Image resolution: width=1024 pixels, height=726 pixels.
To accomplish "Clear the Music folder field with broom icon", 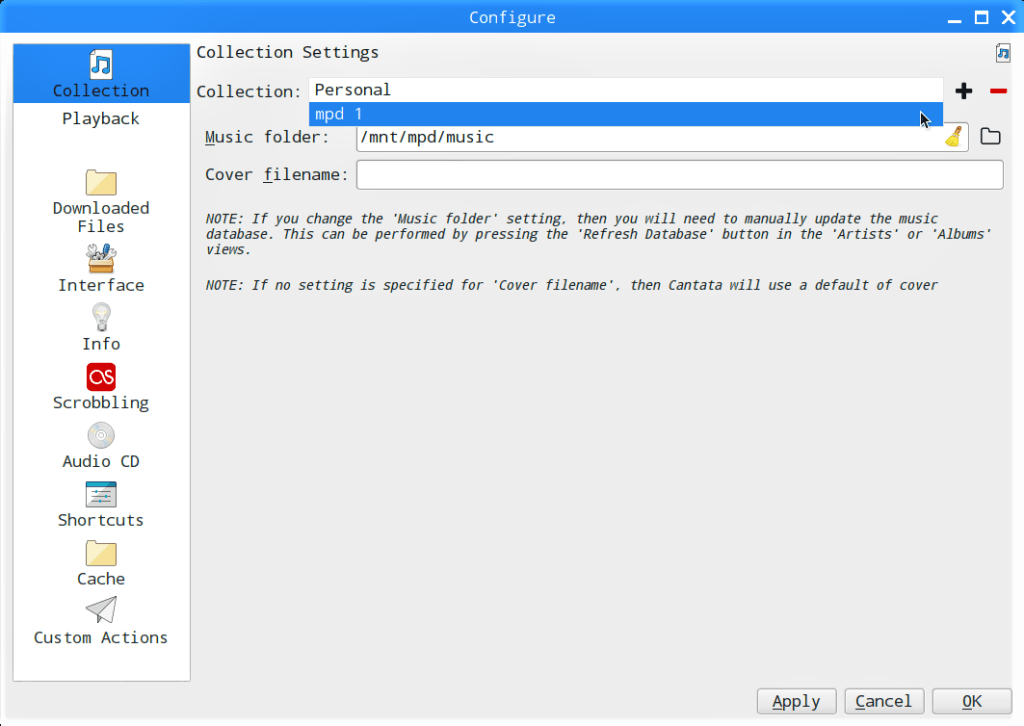I will (953, 136).
